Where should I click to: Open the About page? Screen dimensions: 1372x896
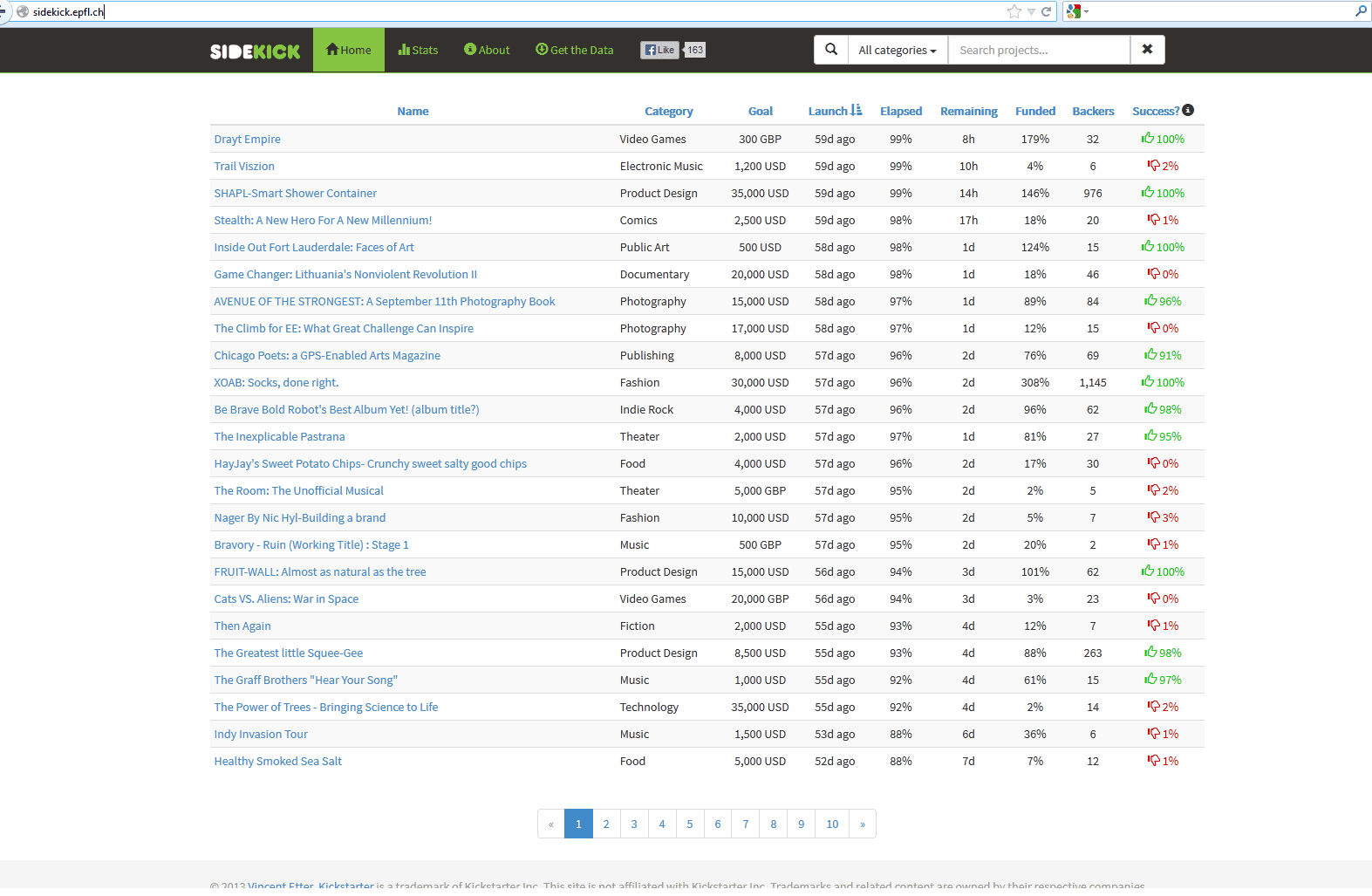[487, 50]
